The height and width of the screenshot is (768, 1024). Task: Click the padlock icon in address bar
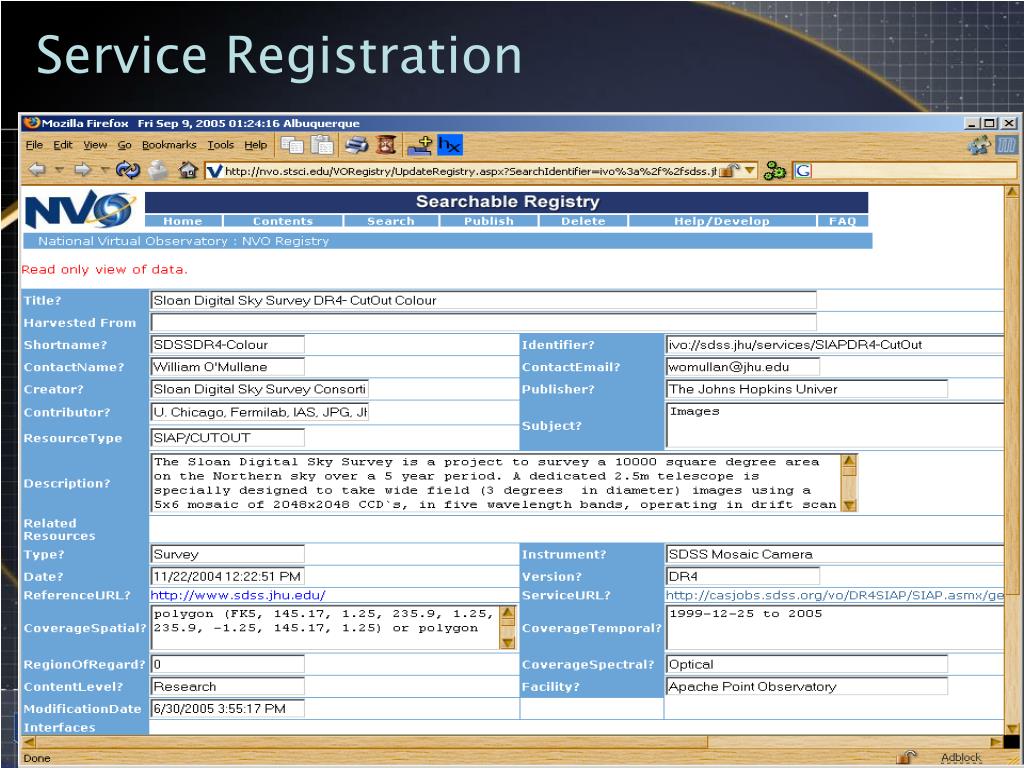tap(729, 170)
